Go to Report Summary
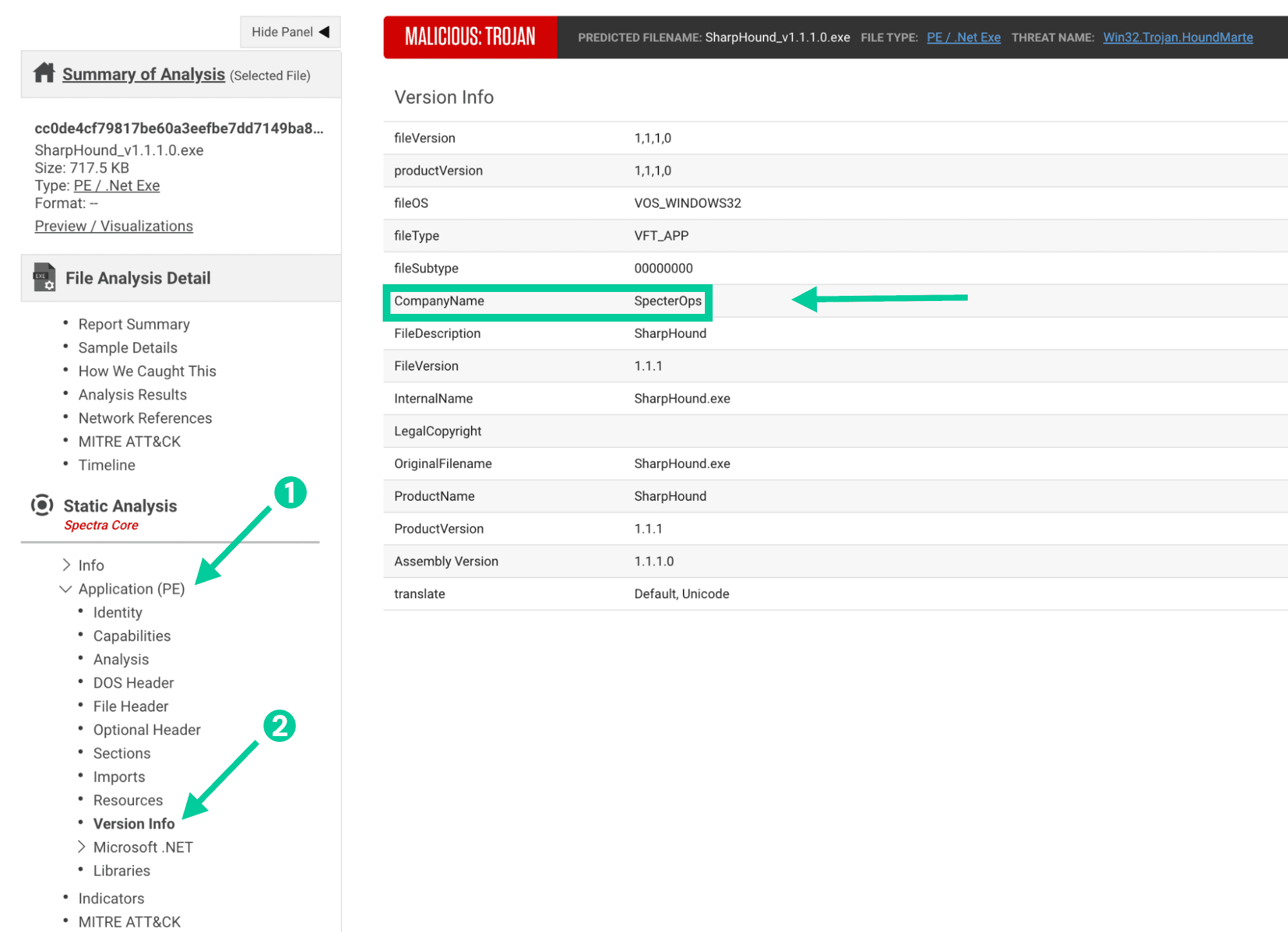The width and height of the screenshot is (1288, 932). pos(133,324)
